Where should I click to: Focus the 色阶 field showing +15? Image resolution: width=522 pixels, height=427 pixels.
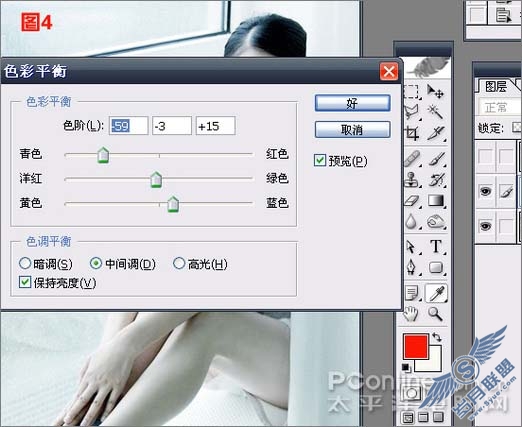[x=215, y=126]
